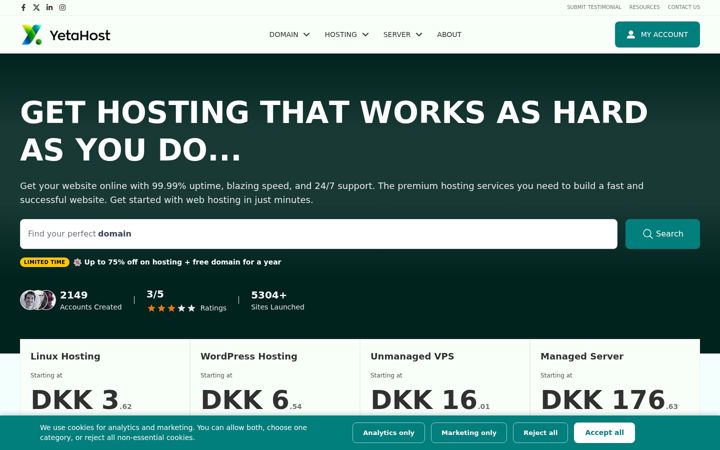Viewport: 720px width, 450px height.
Task: Choose Analytics only cookies
Action: [388, 433]
